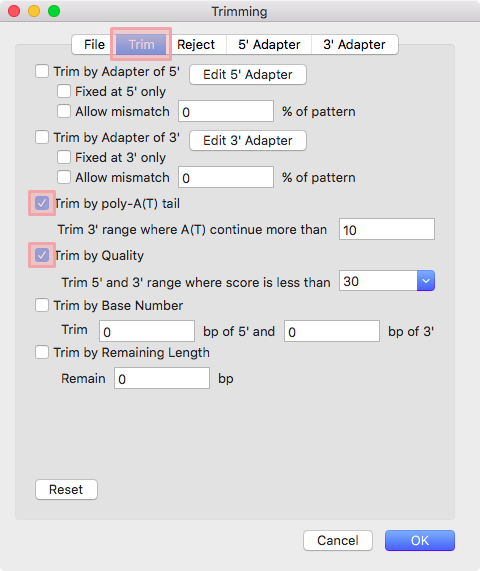Tick Trim by Base Number checkbox
Viewport: 480px width, 571px height.
pyautogui.click(x=42, y=305)
